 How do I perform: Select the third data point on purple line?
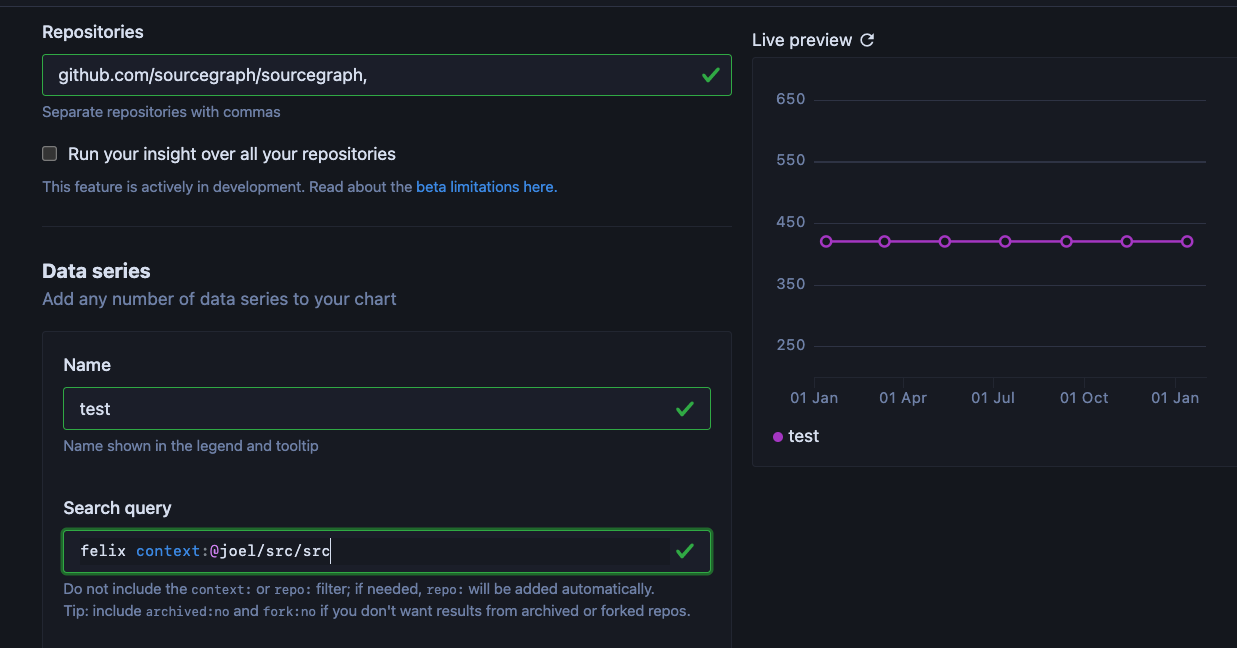(945, 241)
